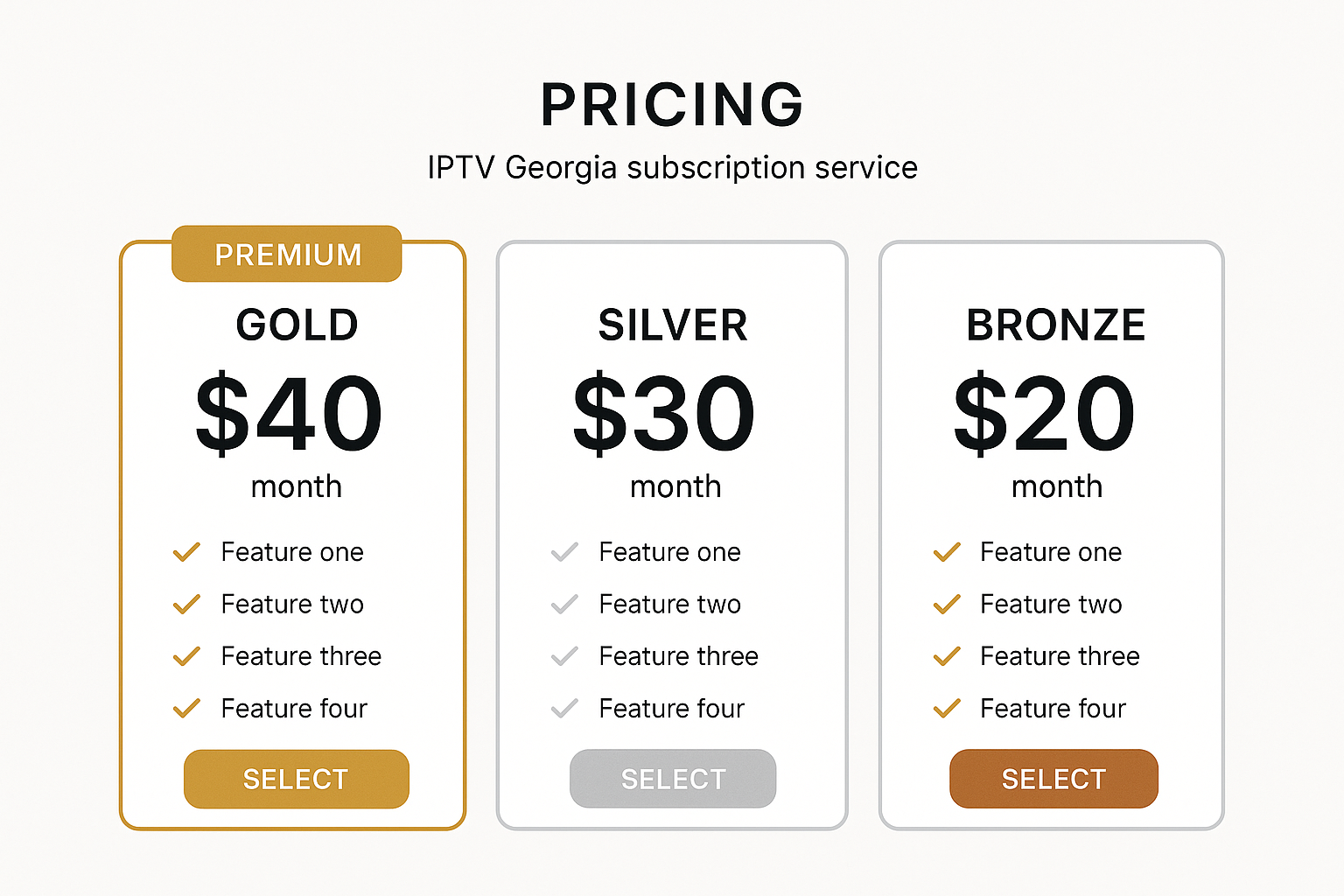Click Gold plan Feature four checkmark

coord(186,708)
